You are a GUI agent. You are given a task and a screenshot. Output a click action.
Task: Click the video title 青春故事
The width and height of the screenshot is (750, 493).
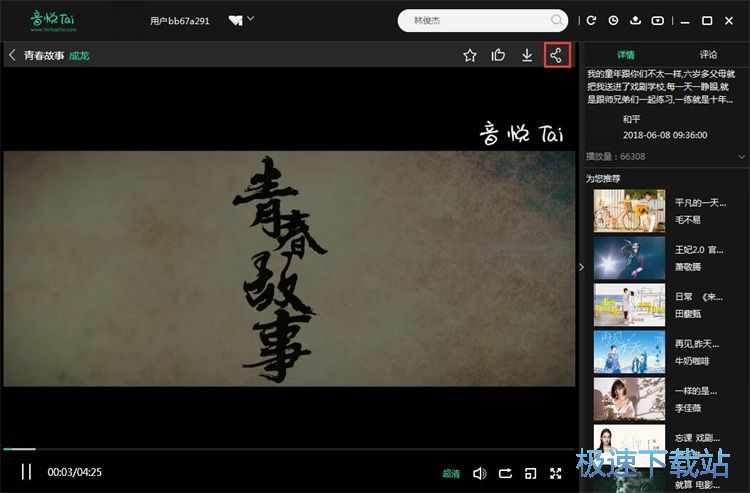tap(44, 55)
